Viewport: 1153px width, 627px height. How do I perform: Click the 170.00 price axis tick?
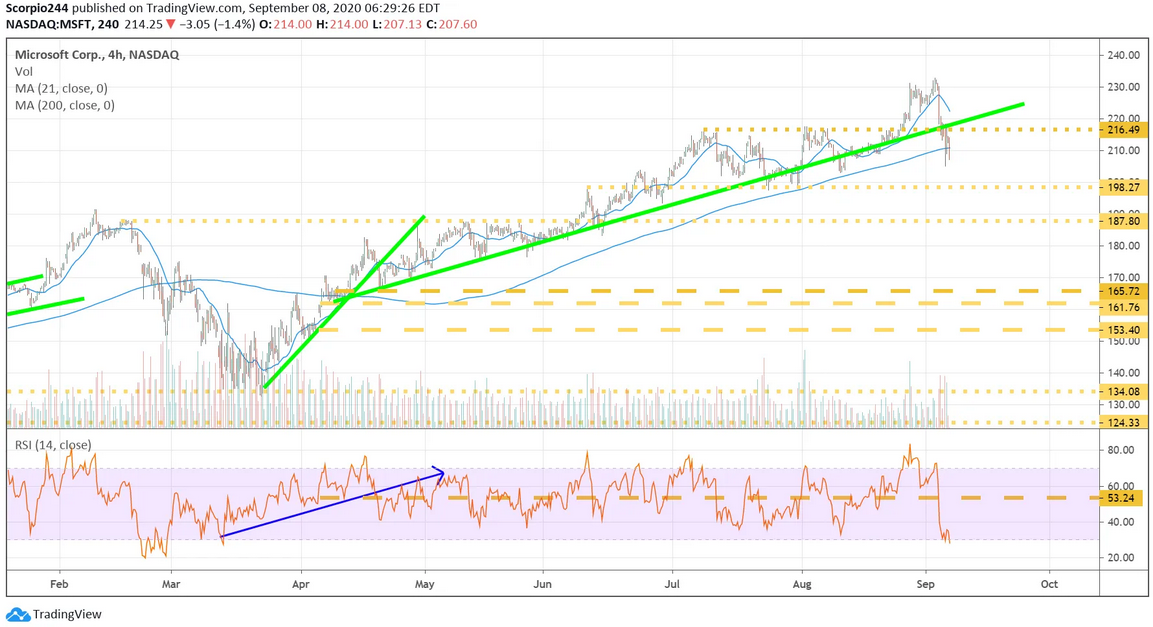click(1124, 278)
